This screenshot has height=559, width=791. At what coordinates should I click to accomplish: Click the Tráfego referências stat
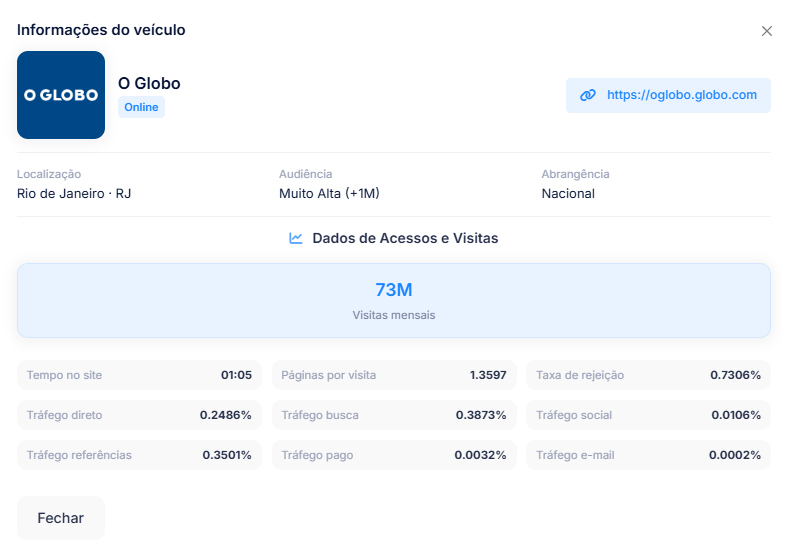coord(139,455)
